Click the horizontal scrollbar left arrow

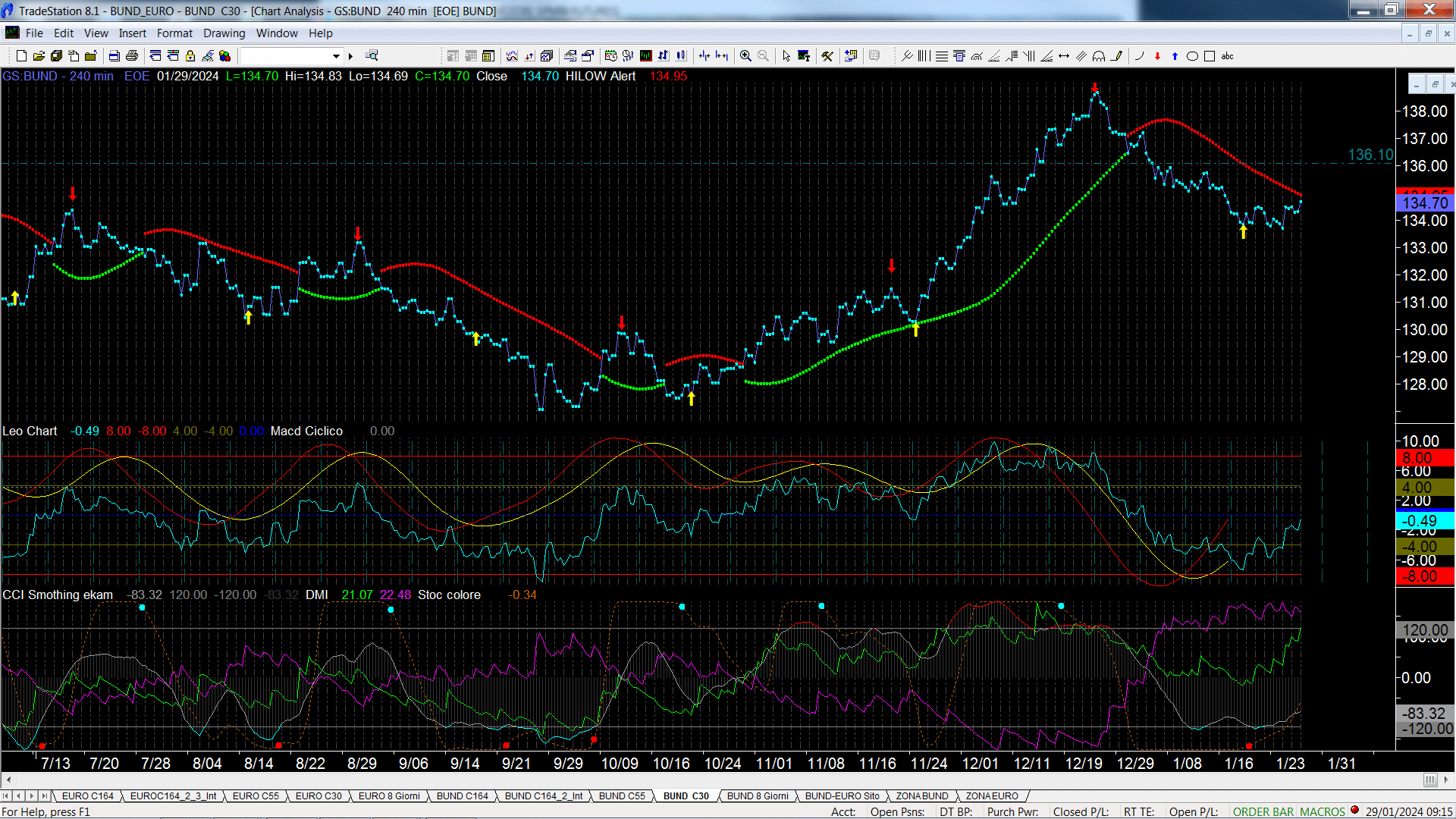point(8,780)
